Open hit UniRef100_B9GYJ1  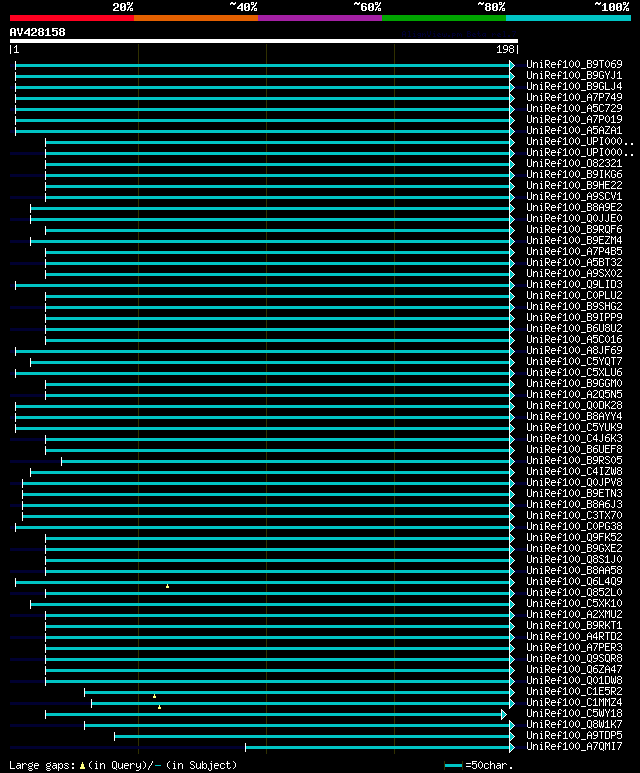click(574, 75)
